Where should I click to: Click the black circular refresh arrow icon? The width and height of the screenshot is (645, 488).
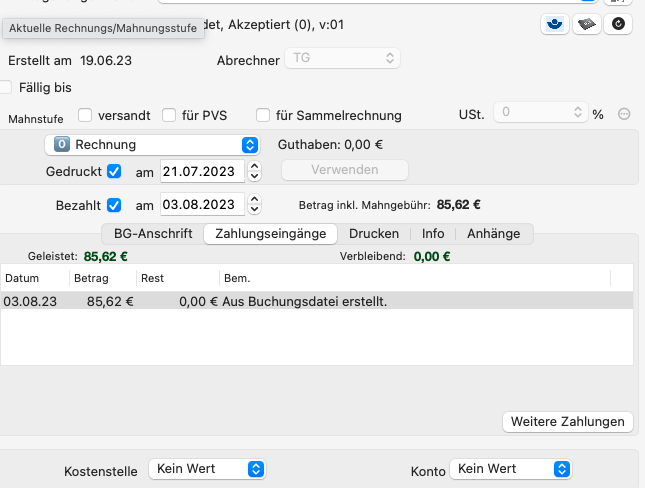618,24
